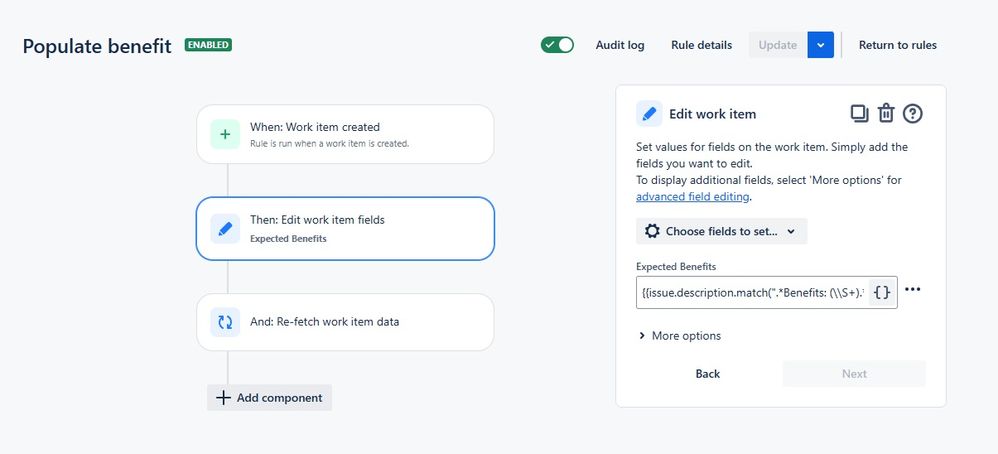Image resolution: width=998 pixels, height=454 pixels.
Task: Expand More options
Action: click(x=680, y=336)
